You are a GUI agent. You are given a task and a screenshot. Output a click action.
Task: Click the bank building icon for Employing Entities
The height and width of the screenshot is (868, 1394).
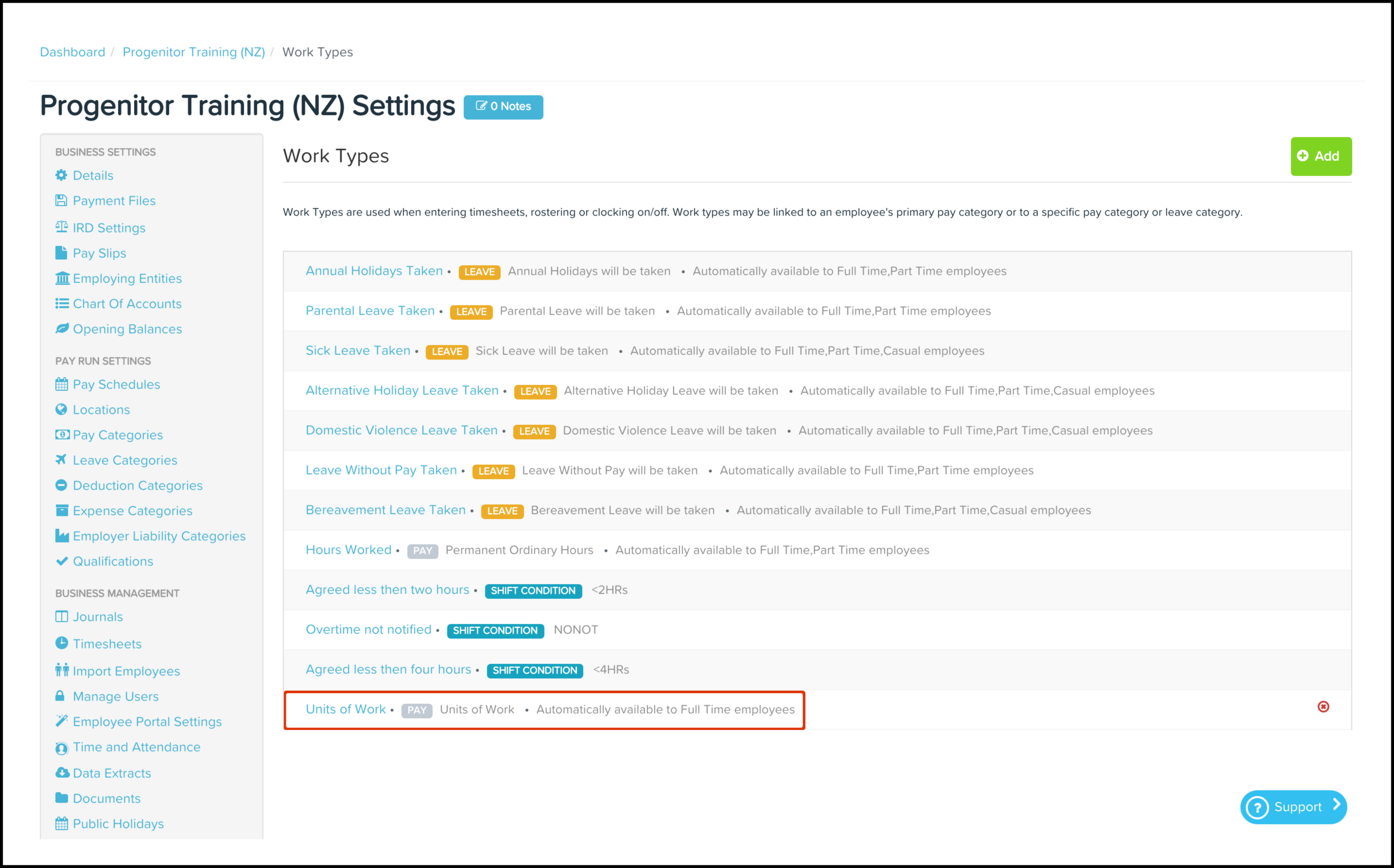[62, 278]
